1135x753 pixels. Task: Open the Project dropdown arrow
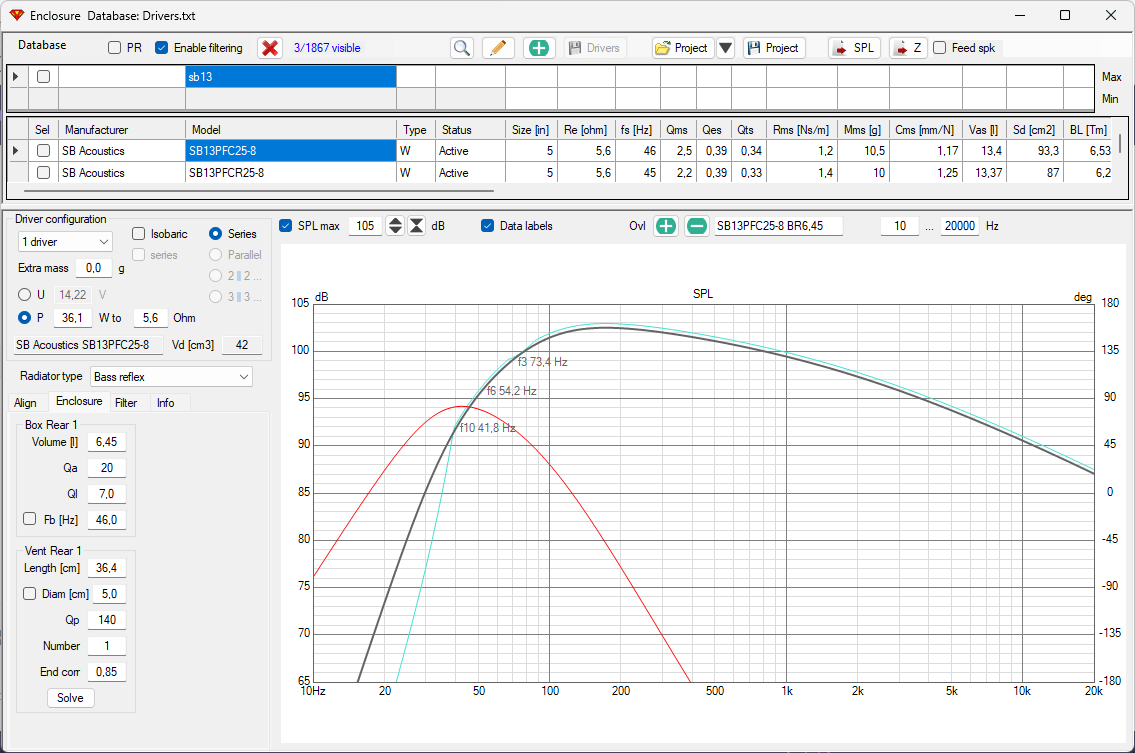pos(725,48)
